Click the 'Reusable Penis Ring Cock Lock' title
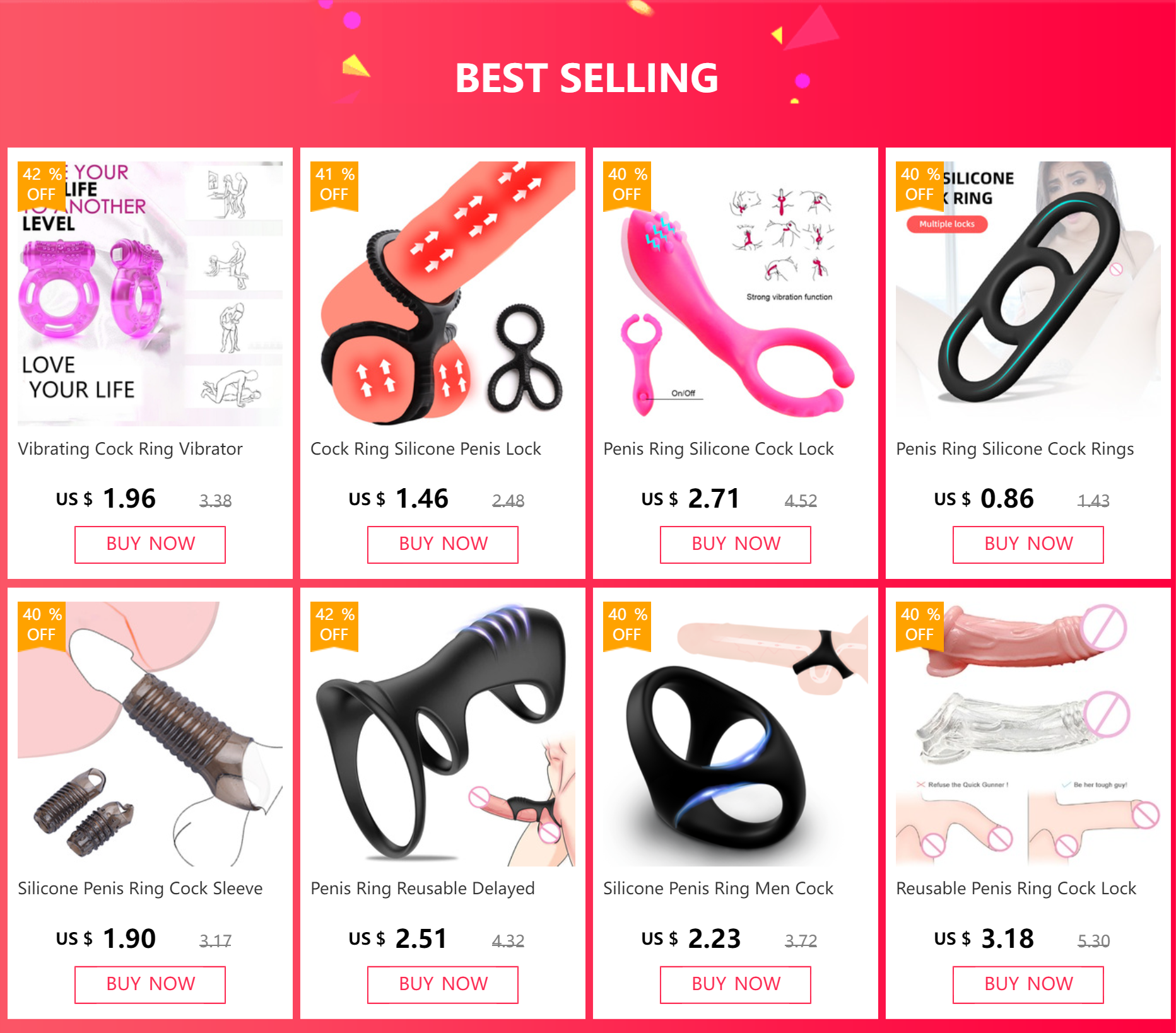The width and height of the screenshot is (1176, 1033). [1016, 889]
